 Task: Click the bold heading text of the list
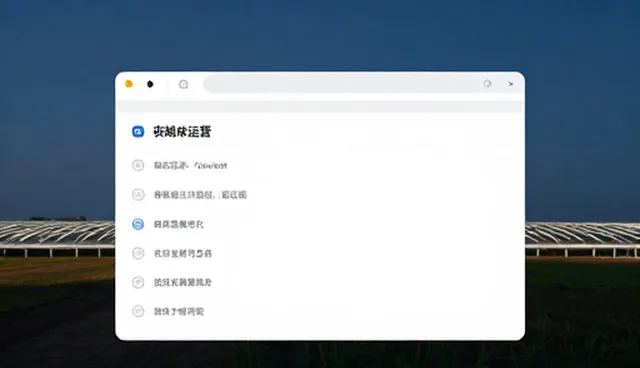[x=182, y=131]
